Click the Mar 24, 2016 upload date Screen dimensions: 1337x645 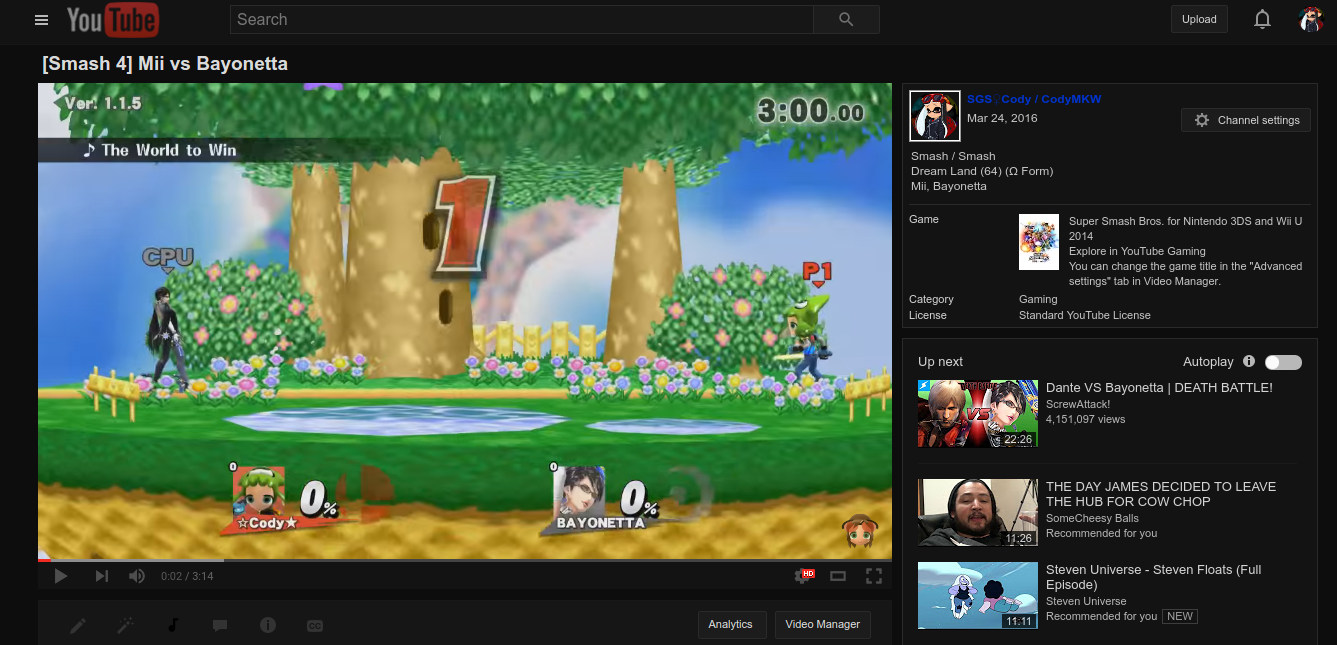(x=1002, y=118)
